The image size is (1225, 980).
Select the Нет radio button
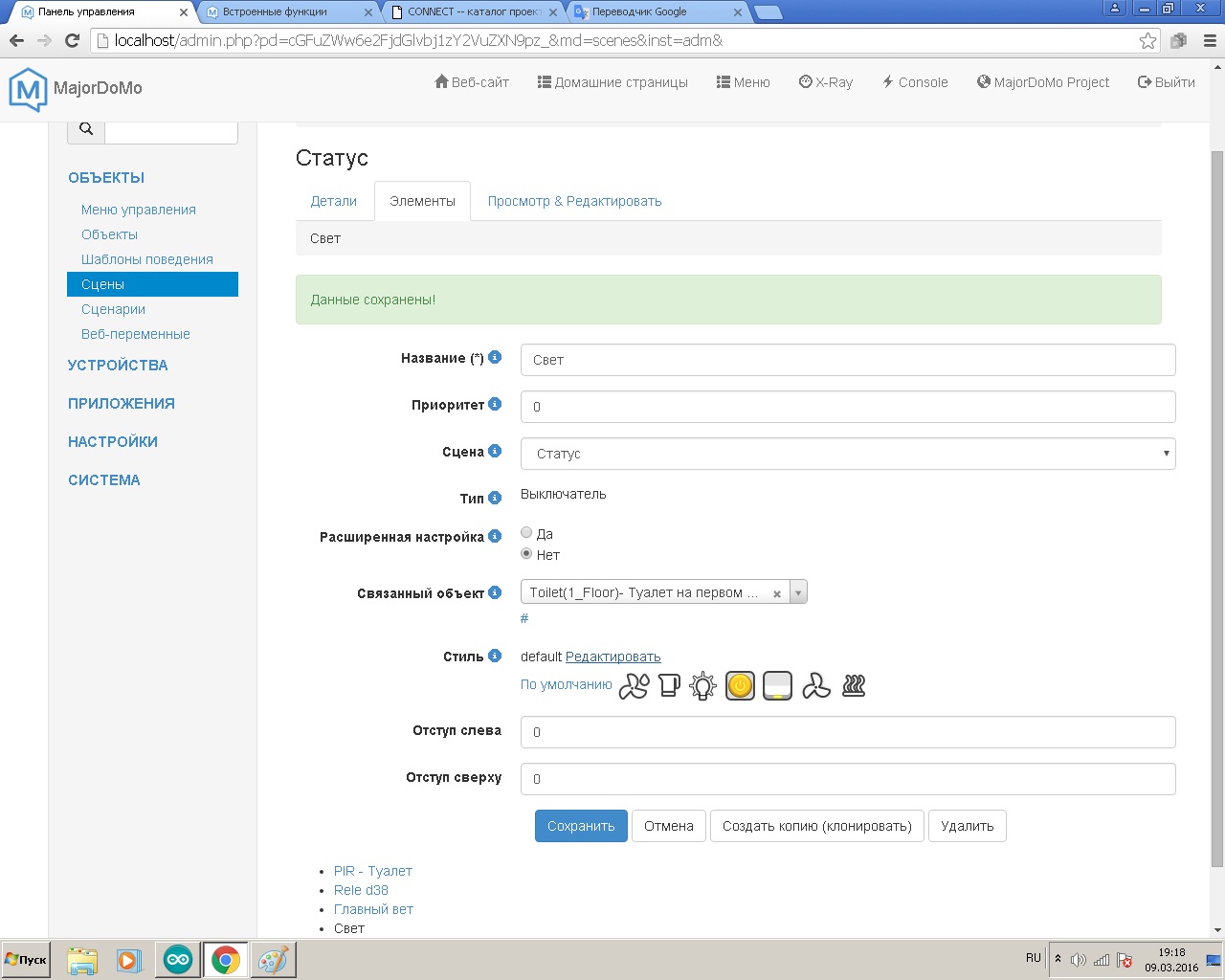(526, 554)
